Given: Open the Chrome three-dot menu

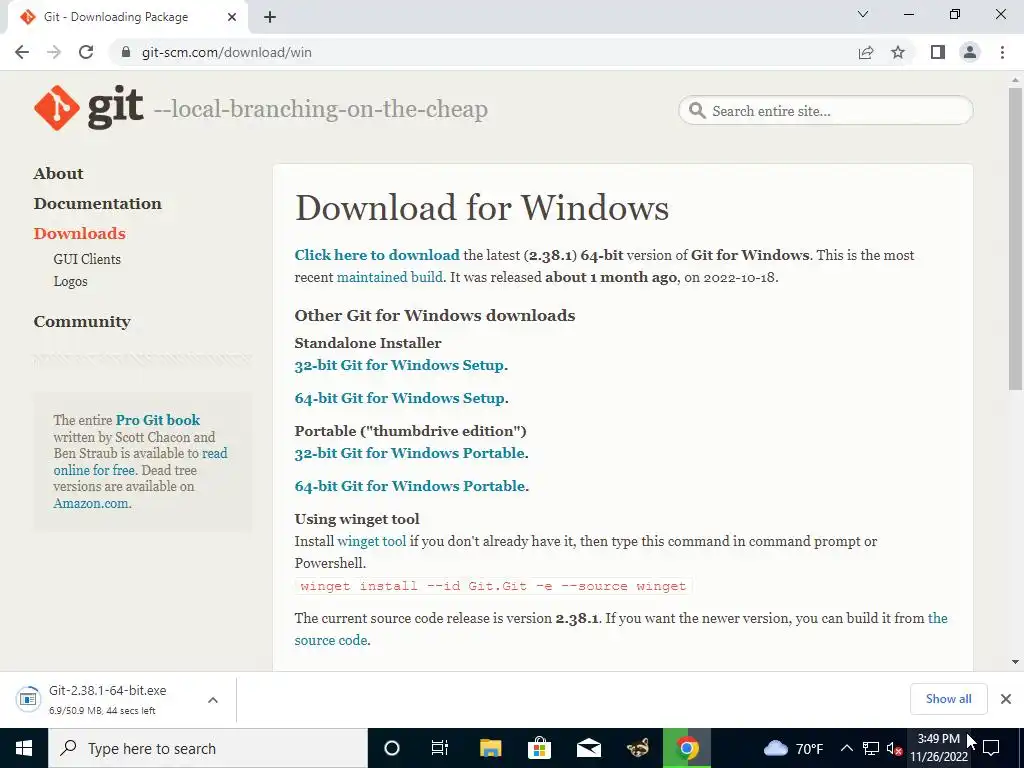Looking at the screenshot, I should point(1002,52).
